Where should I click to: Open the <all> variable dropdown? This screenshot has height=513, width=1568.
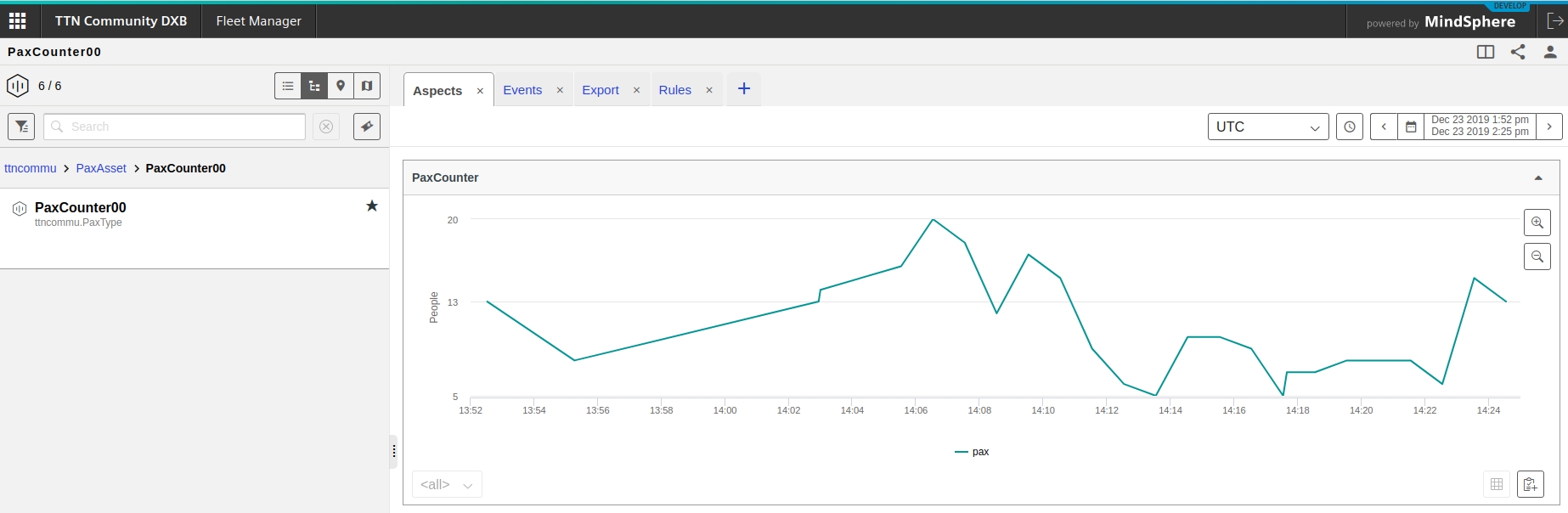(x=447, y=484)
